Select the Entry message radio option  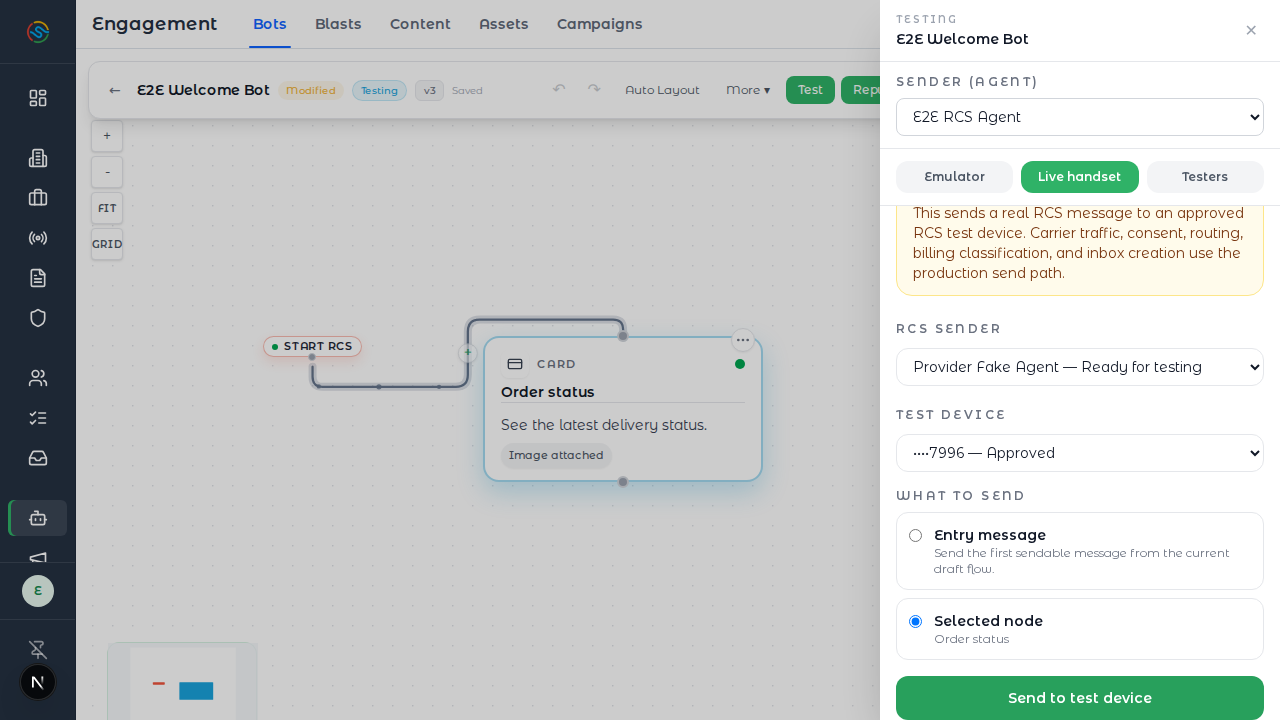tap(915, 536)
